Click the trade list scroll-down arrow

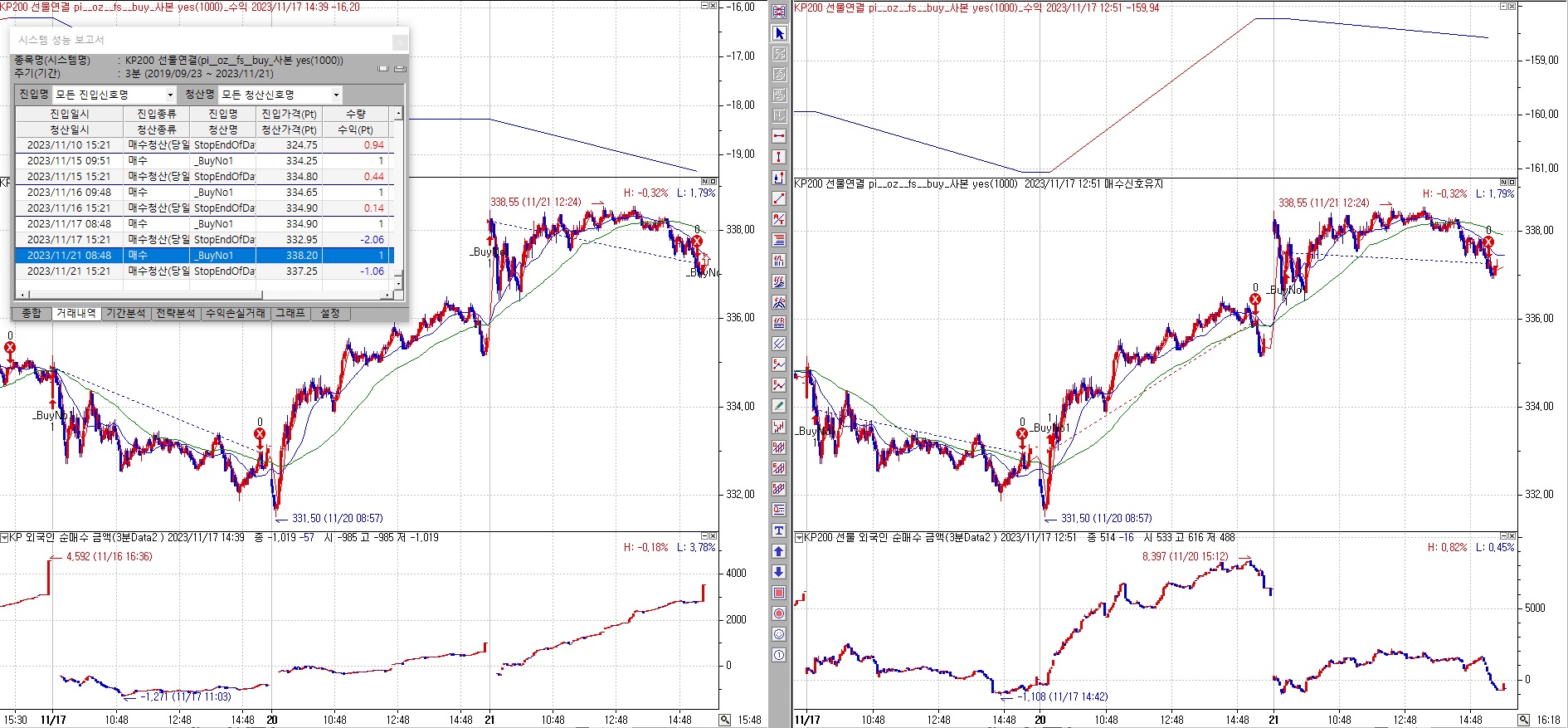398,284
